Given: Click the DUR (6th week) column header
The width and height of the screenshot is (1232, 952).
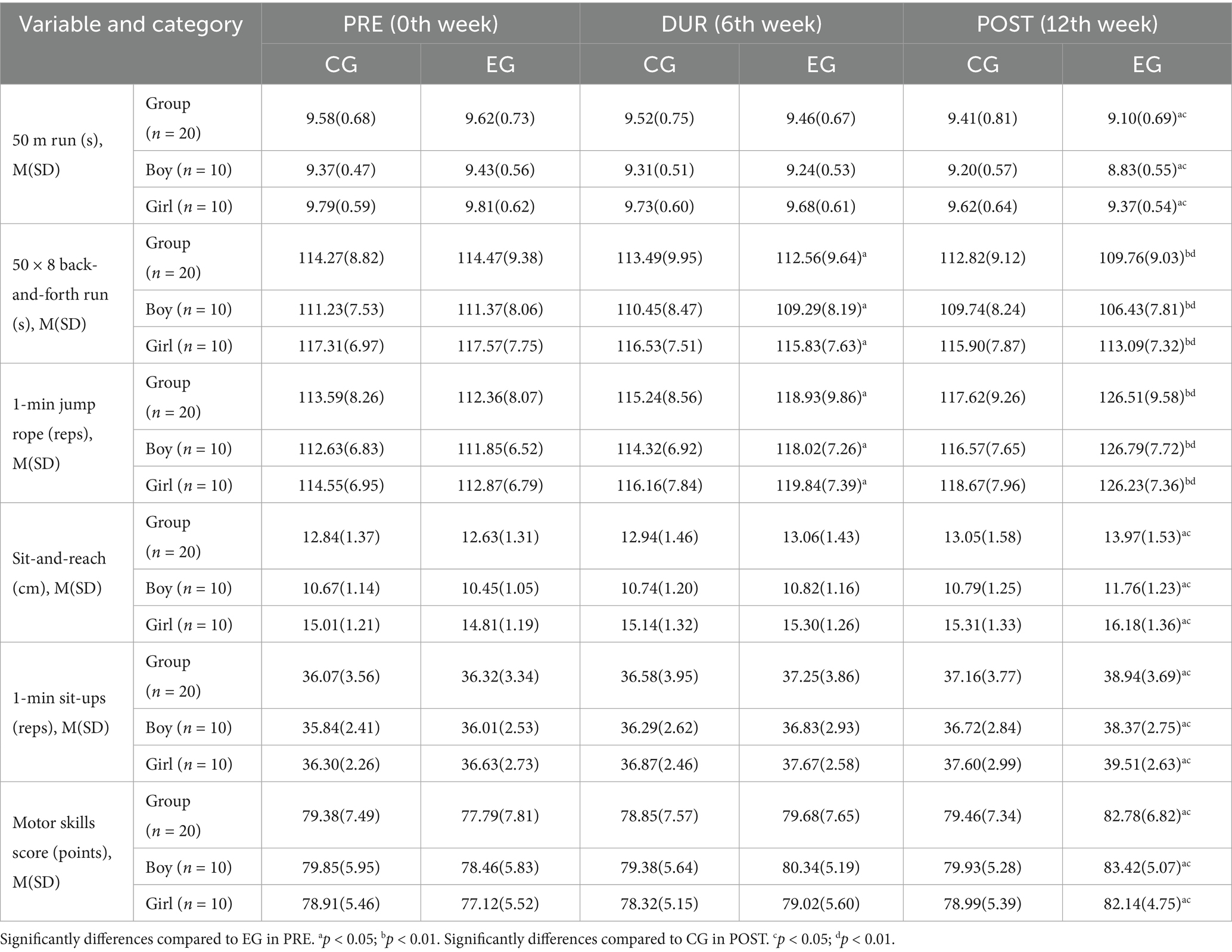Looking at the screenshot, I should pyautogui.click(x=741, y=24).
